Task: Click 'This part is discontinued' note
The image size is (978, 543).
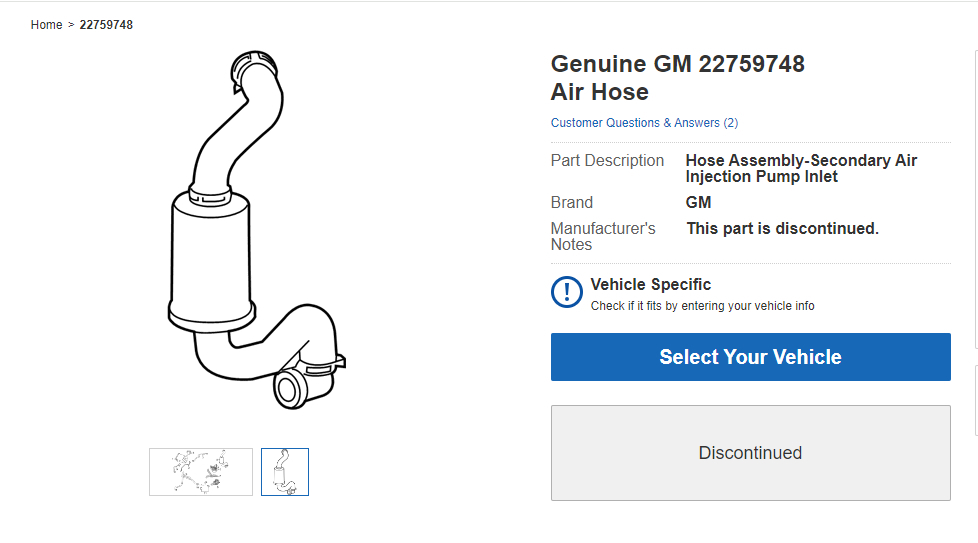Action: (x=782, y=228)
